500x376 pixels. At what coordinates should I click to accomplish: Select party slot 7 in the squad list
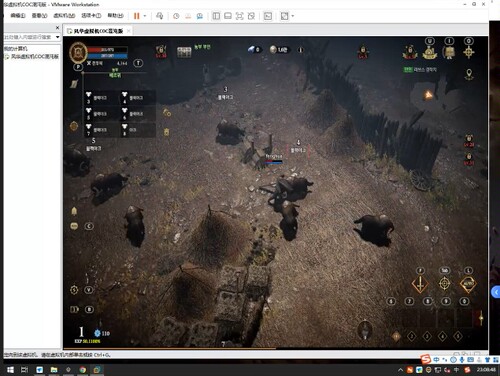click(x=101, y=130)
